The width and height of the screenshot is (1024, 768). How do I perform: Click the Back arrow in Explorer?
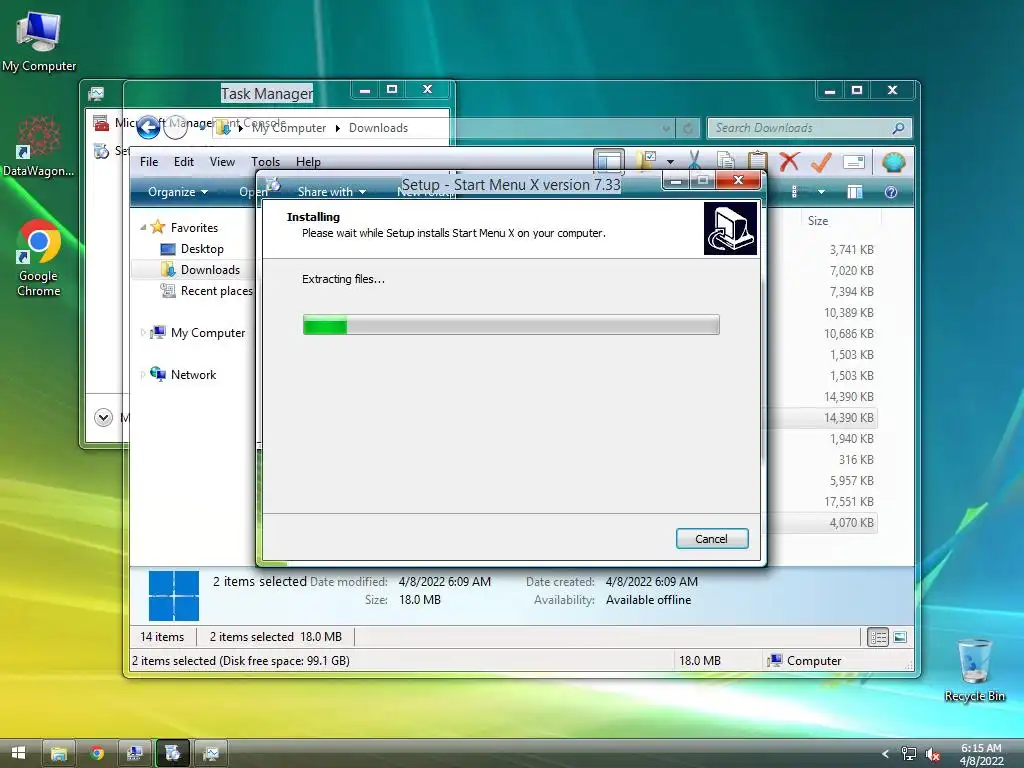(x=148, y=127)
